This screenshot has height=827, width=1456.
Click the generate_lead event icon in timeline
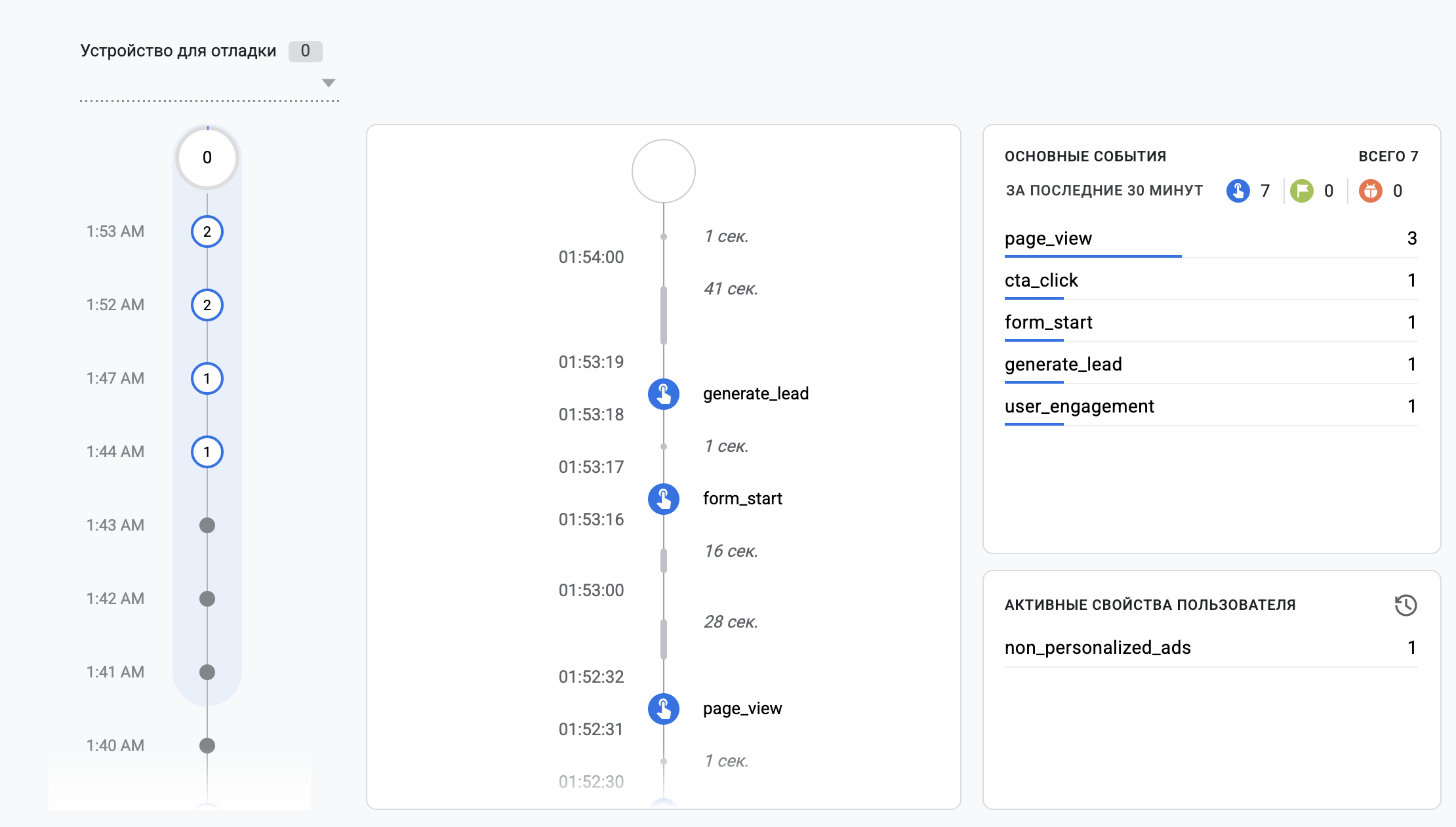pyautogui.click(x=664, y=394)
